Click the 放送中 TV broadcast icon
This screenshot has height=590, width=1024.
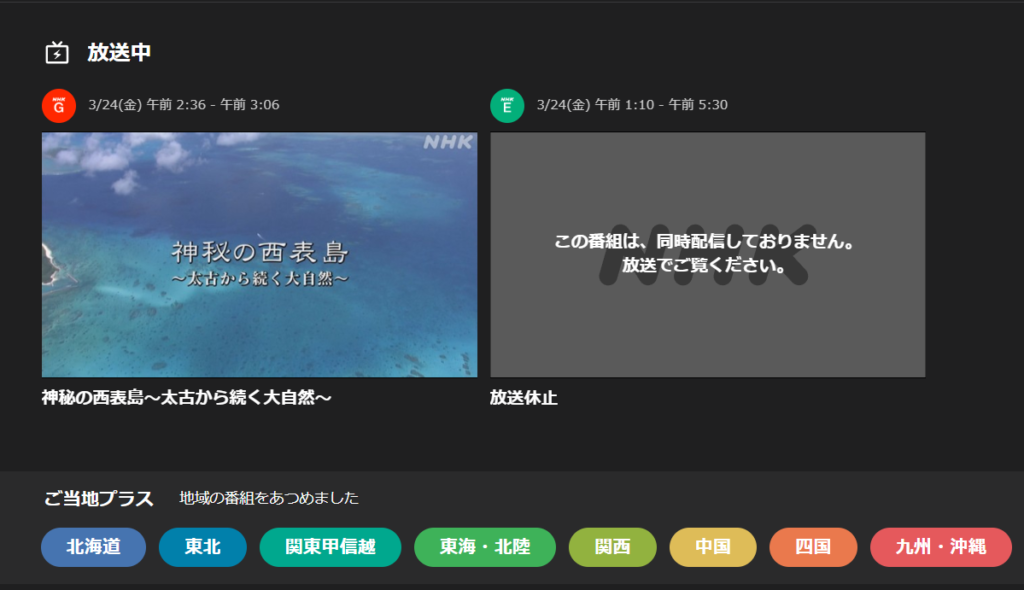coord(59,54)
